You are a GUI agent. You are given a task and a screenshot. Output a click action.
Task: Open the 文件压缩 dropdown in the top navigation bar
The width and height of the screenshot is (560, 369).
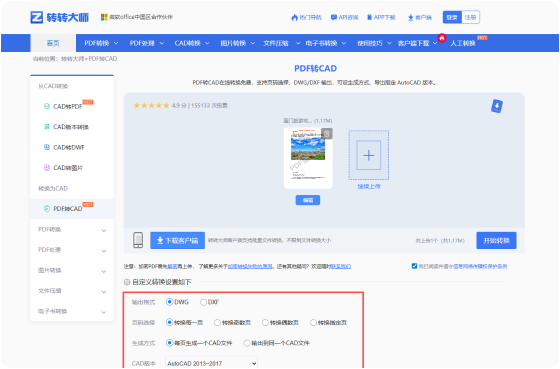coord(281,43)
